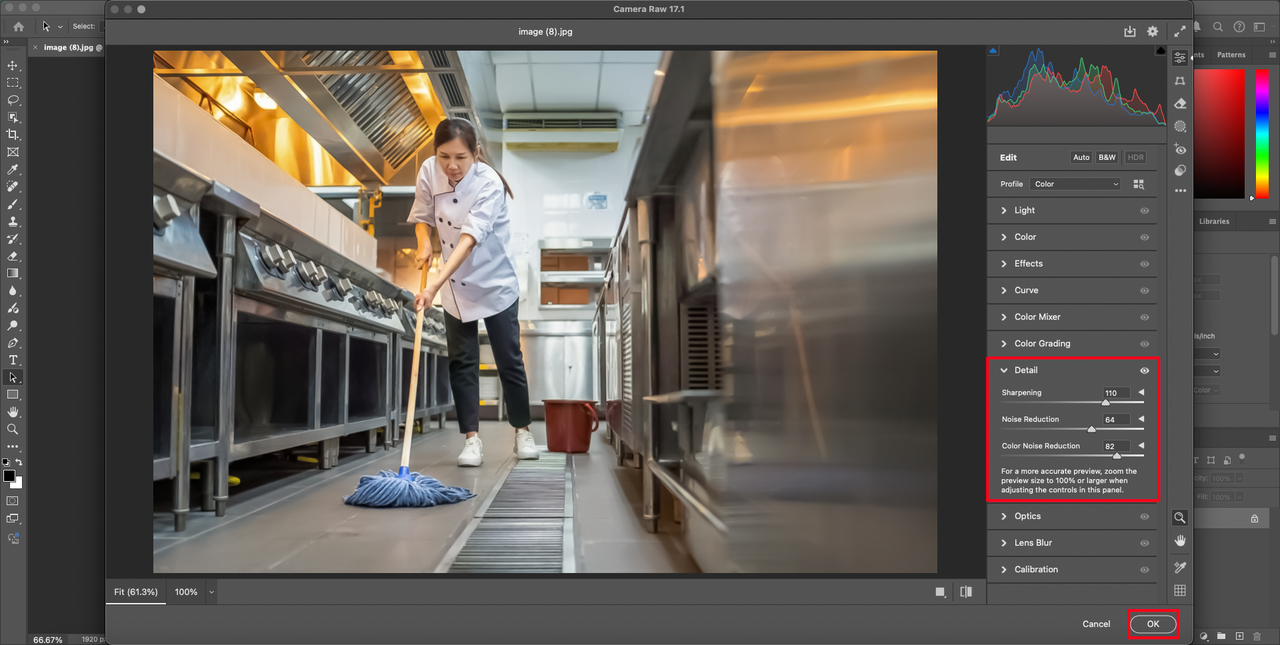Image resolution: width=1280 pixels, height=645 pixels.
Task: Select the Lasso tool in Photoshop toolbar
Action: coord(13,100)
